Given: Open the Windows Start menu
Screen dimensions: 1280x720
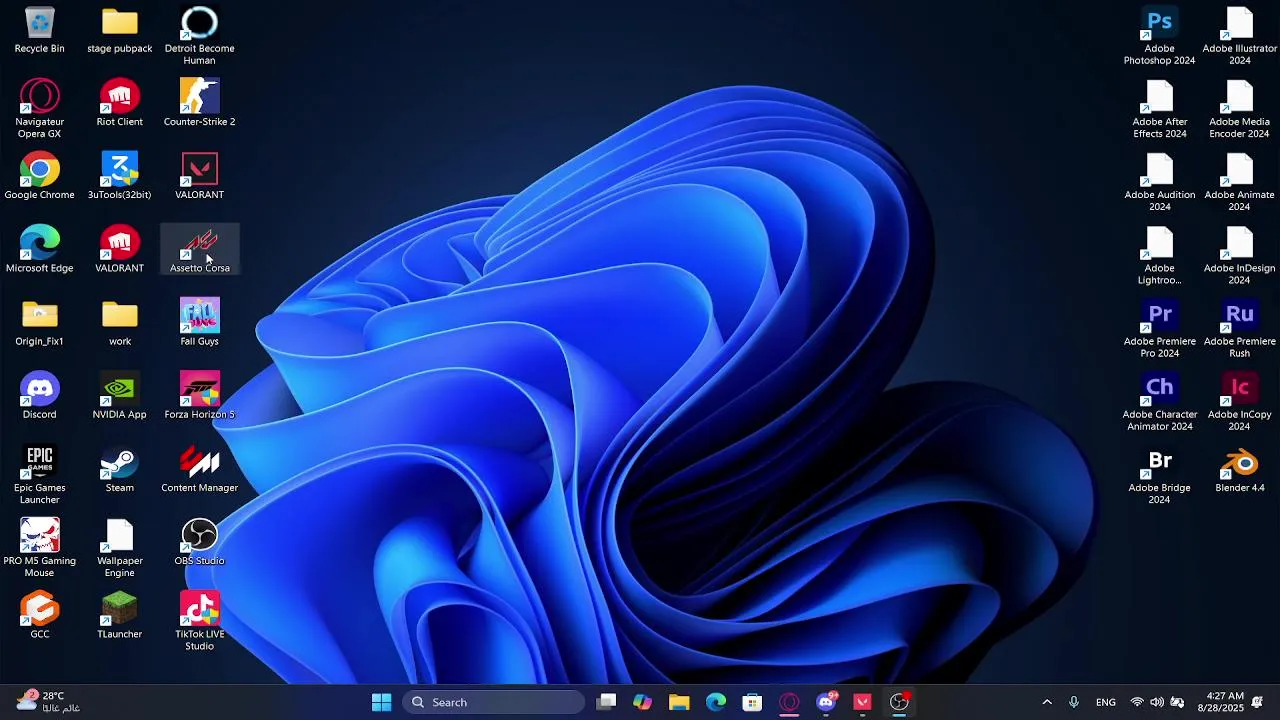Looking at the screenshot, I should [381, 702].
